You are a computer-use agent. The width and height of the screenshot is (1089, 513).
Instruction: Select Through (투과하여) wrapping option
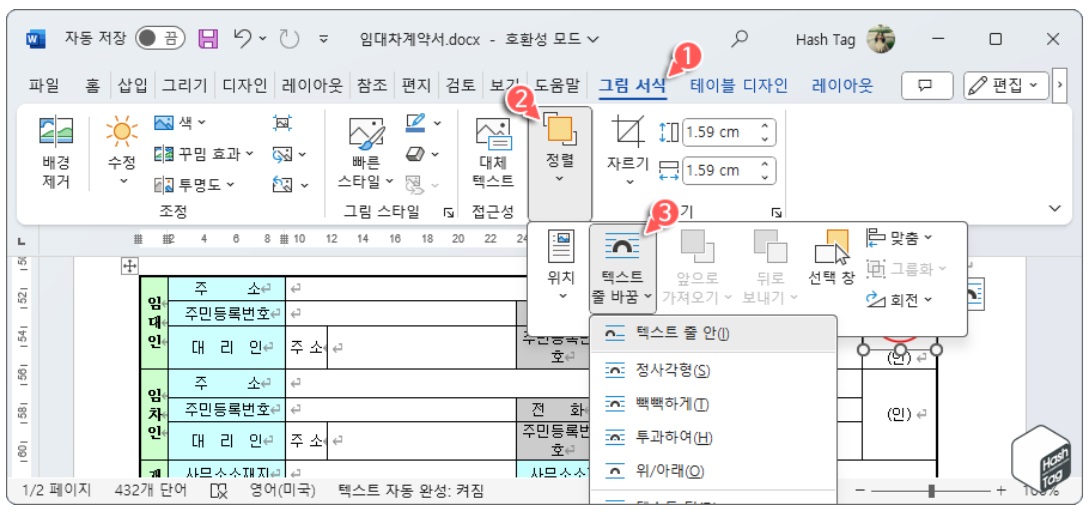(x=713, y=438)
